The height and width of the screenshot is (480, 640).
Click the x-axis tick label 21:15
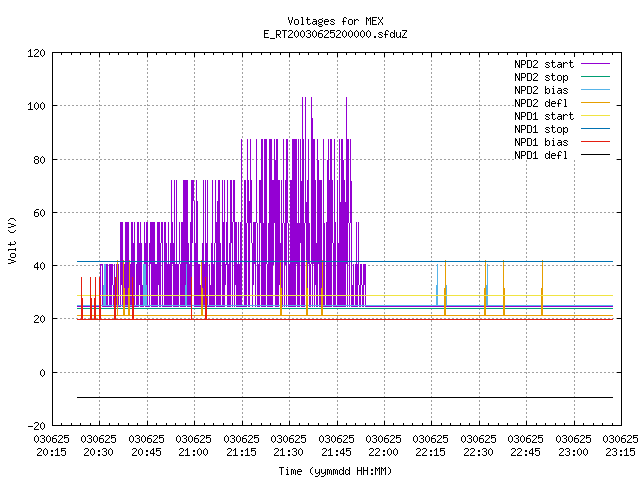241,452
